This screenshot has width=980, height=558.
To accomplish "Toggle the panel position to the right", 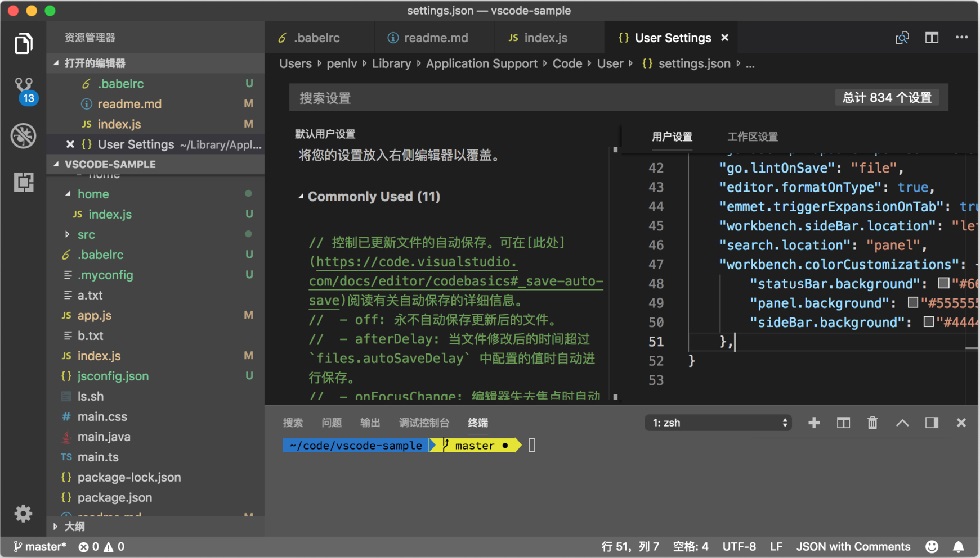I will 931,423.
